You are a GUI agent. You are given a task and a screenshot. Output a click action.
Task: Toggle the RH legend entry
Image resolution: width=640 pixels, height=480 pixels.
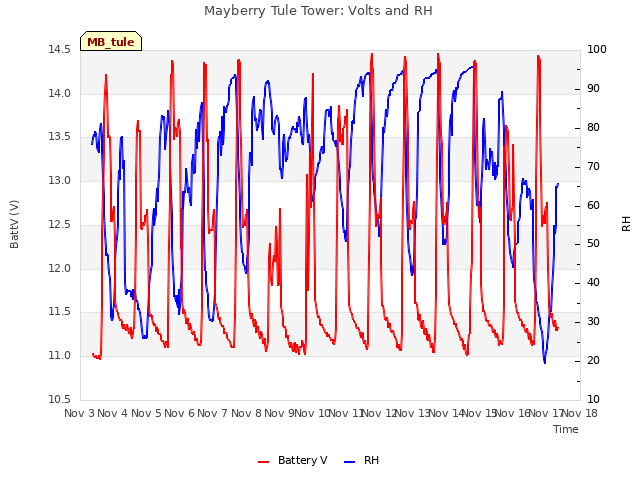[362, 460]
